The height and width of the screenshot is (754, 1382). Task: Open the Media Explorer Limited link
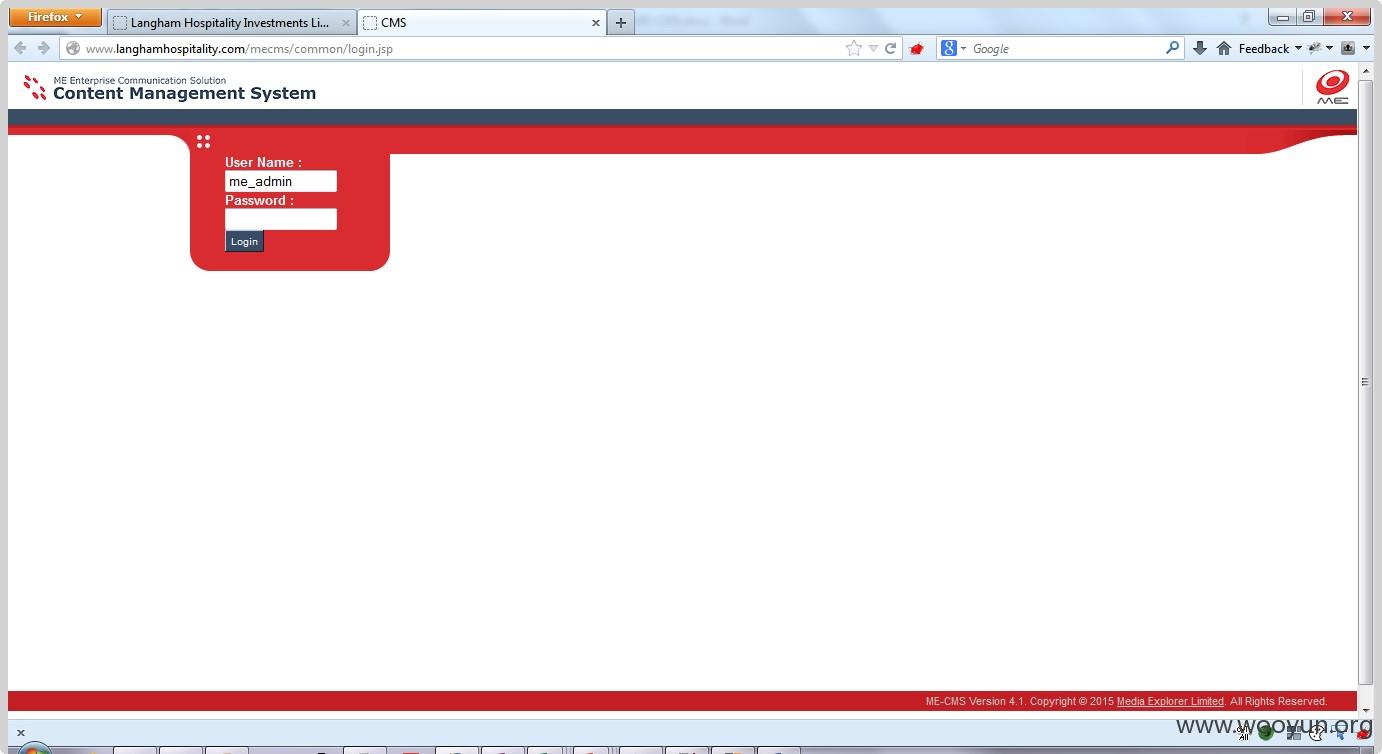pyautogui.click(x=1170, y=701)
